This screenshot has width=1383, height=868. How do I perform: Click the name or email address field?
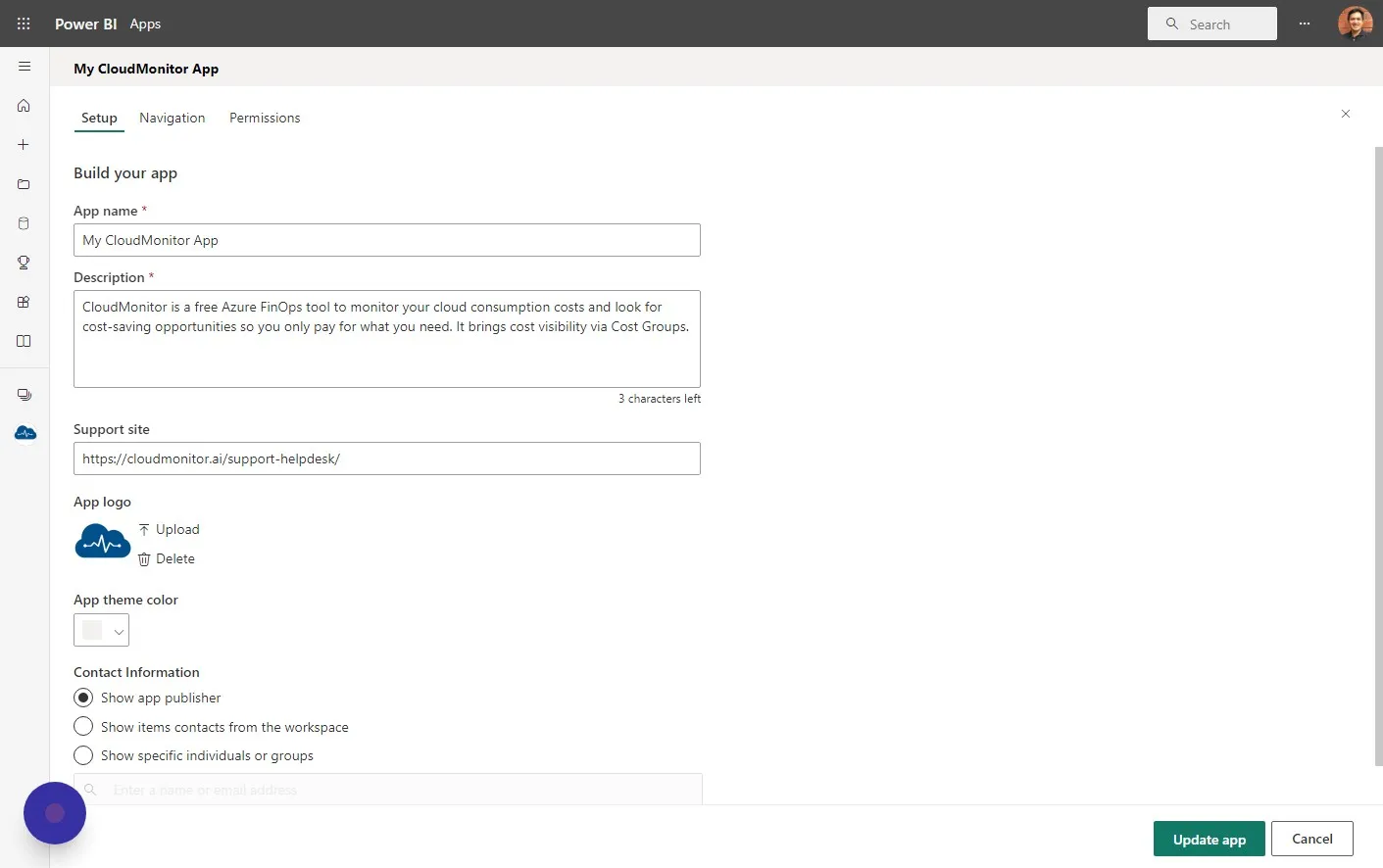coord(388,789)
